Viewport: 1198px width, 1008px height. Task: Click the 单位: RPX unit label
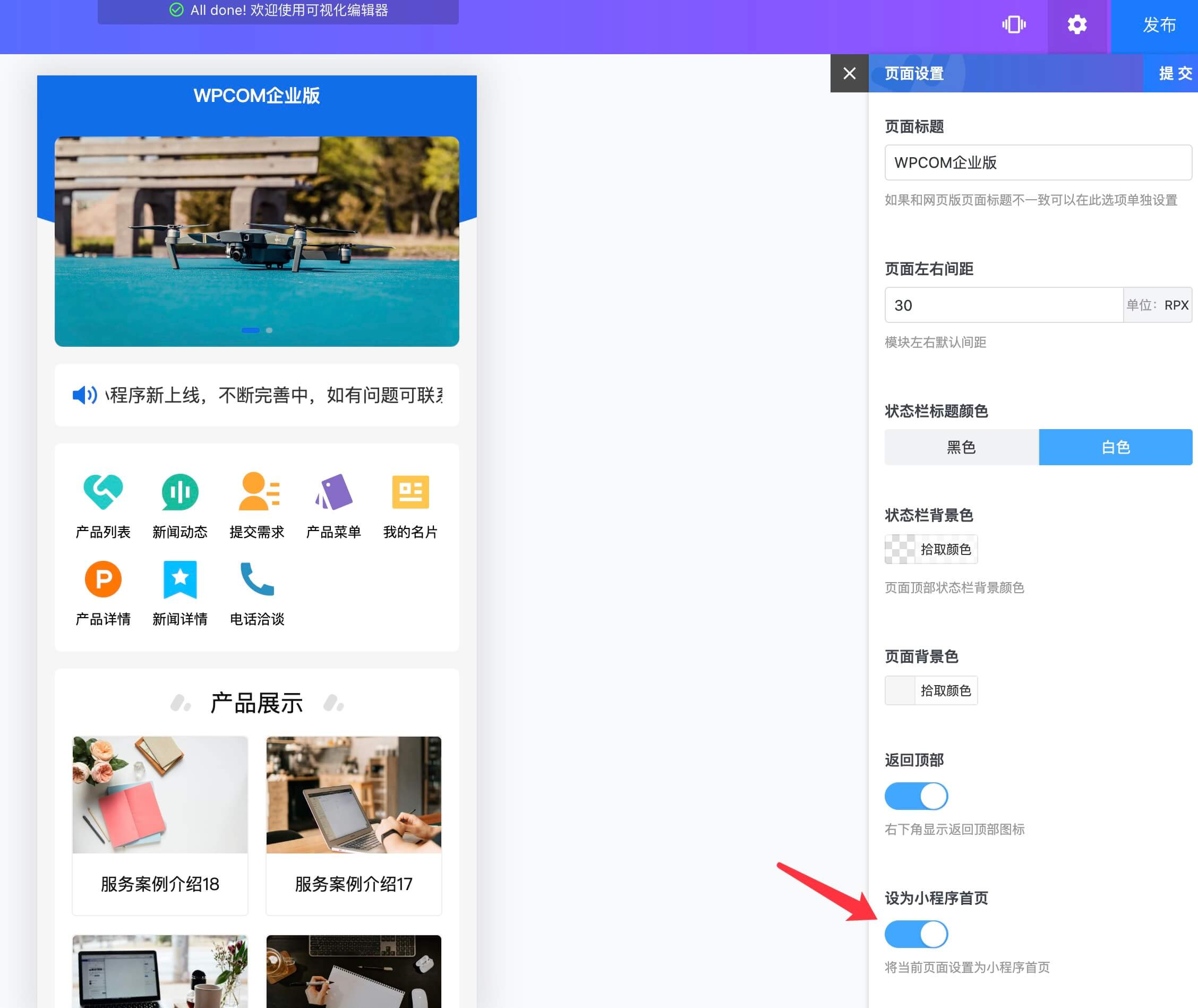tap(1158, 305)
